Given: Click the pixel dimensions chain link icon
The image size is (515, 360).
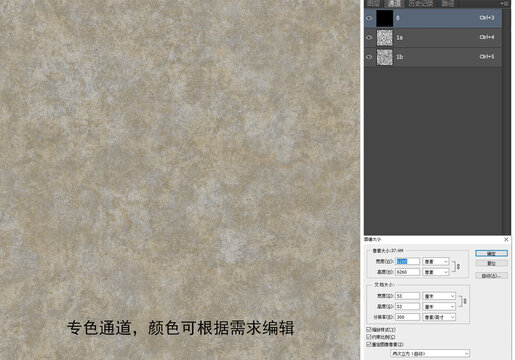Looking at the screenshot, I should [x=458, y=267].
